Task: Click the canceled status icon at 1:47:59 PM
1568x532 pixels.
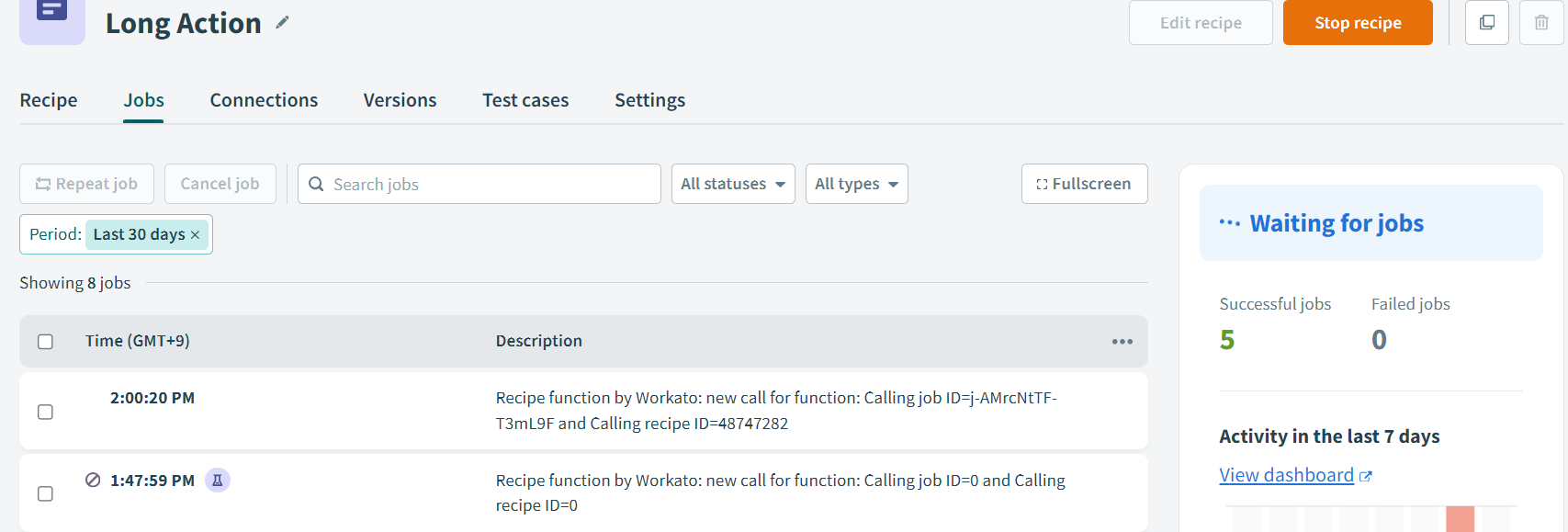Action: [93, 480]
